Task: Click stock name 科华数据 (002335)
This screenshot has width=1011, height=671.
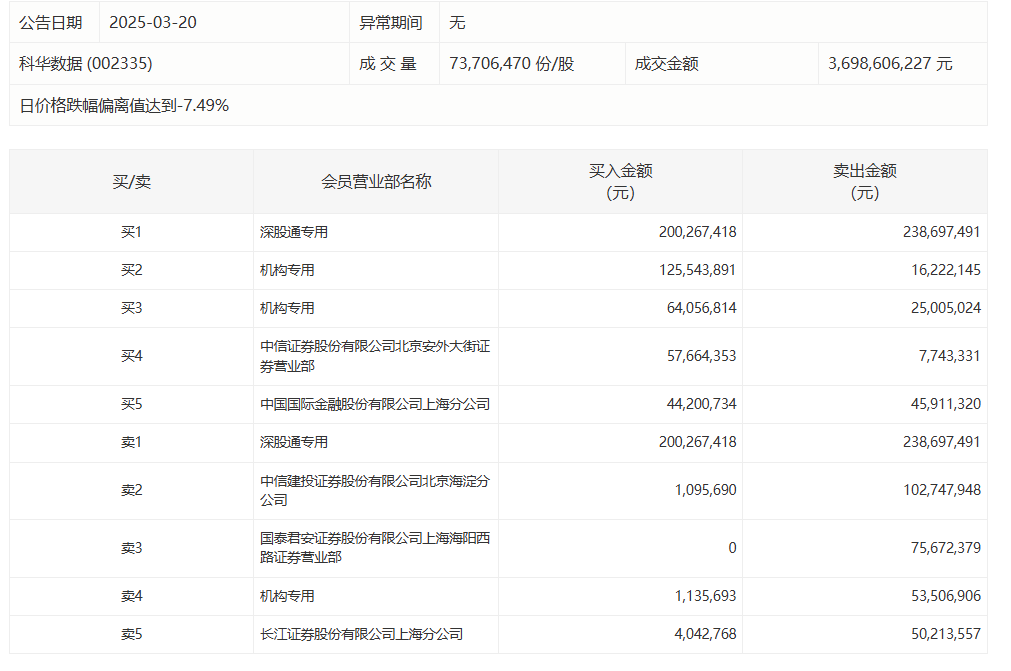Action: [x=86, y=63]
